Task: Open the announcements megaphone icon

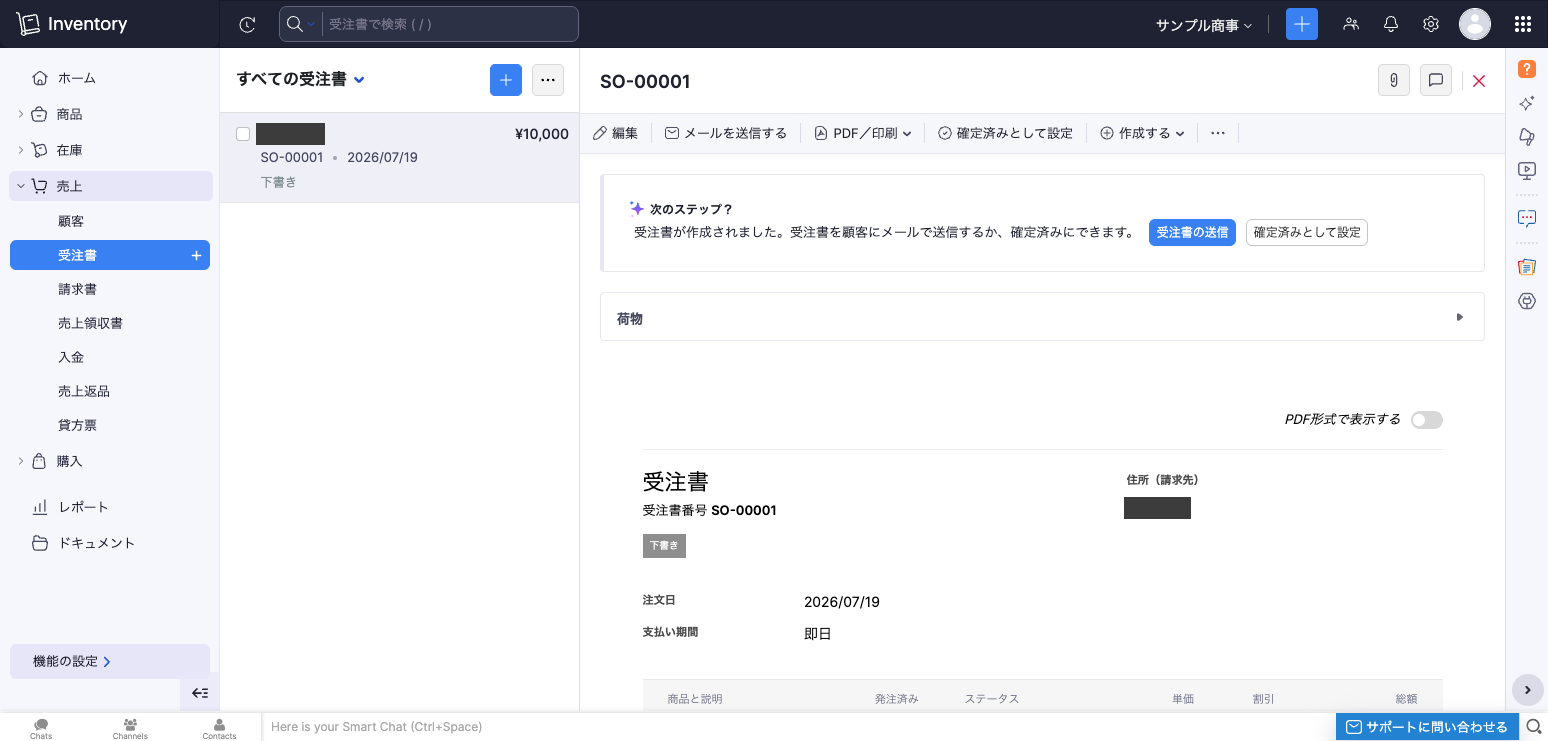Action: point(1527,137)
